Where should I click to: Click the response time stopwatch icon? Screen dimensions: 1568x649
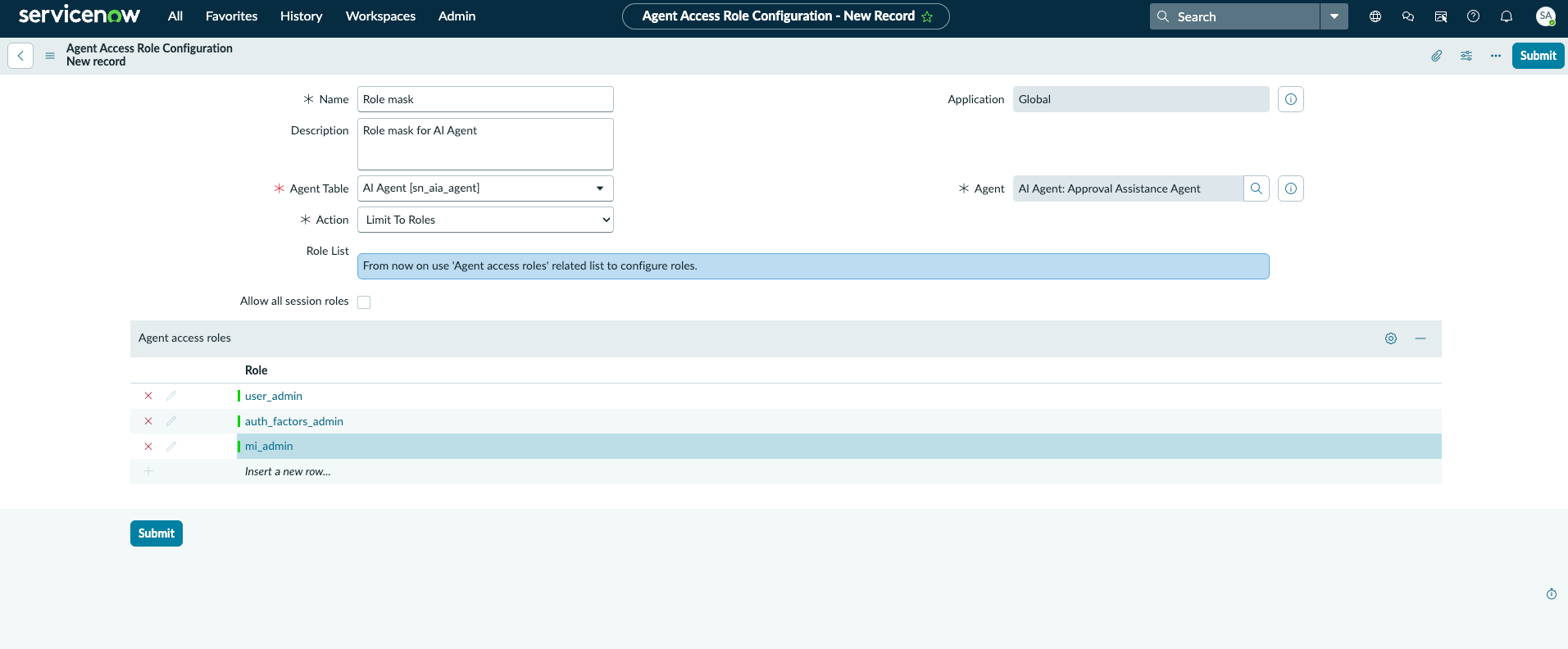click(1552, 594)
